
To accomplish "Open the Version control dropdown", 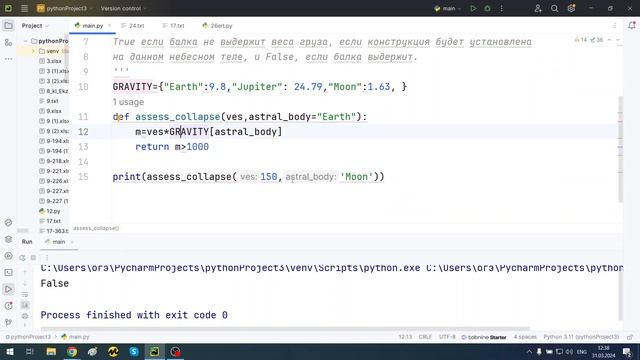I will pos(123,8).
